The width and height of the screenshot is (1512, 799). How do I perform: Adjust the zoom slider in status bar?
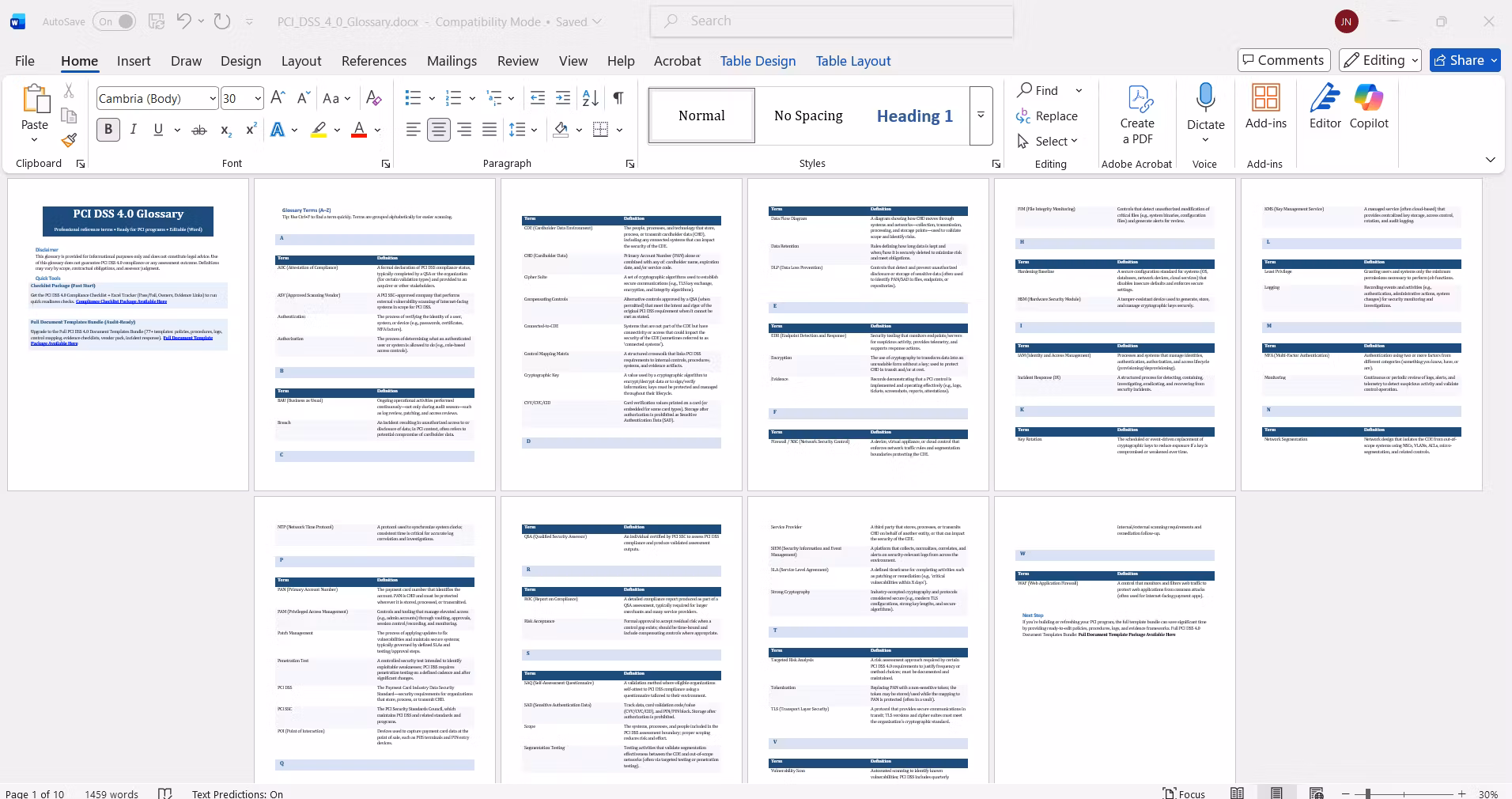coord(1367,793)
